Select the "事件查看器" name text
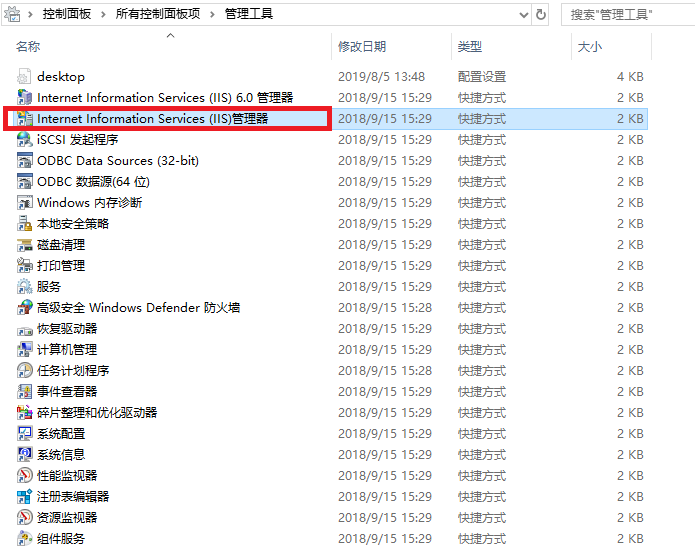695x560 pixels. (67, 392)
